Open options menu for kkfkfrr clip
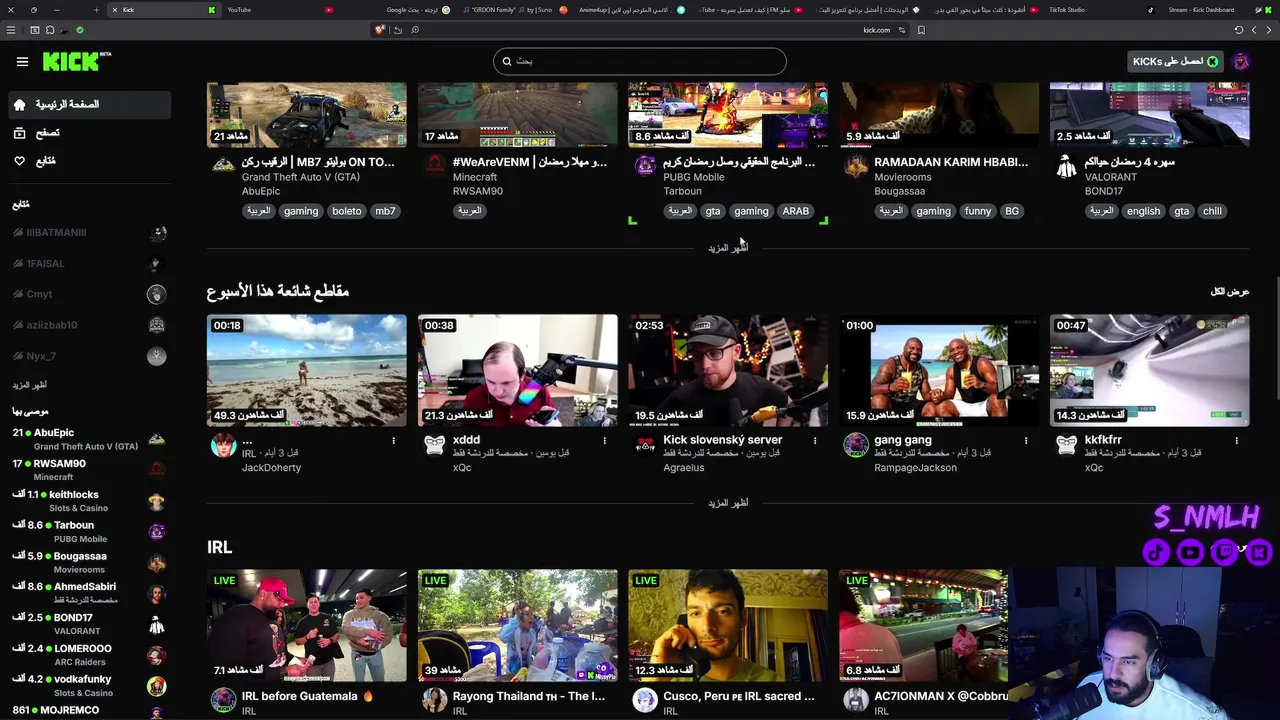This screenshot has height=720, width=1280. [1237, 440]
